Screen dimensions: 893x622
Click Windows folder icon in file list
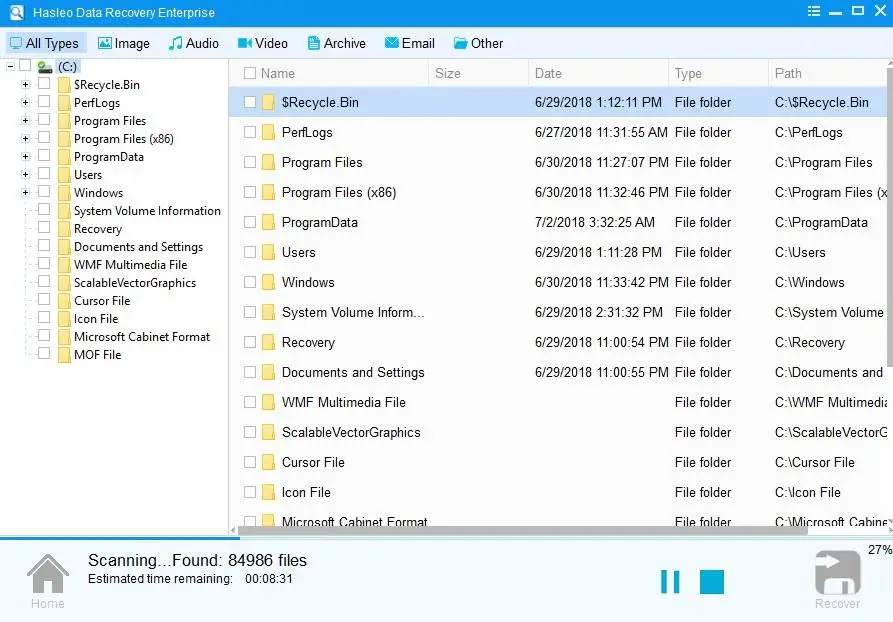(268, 283)
